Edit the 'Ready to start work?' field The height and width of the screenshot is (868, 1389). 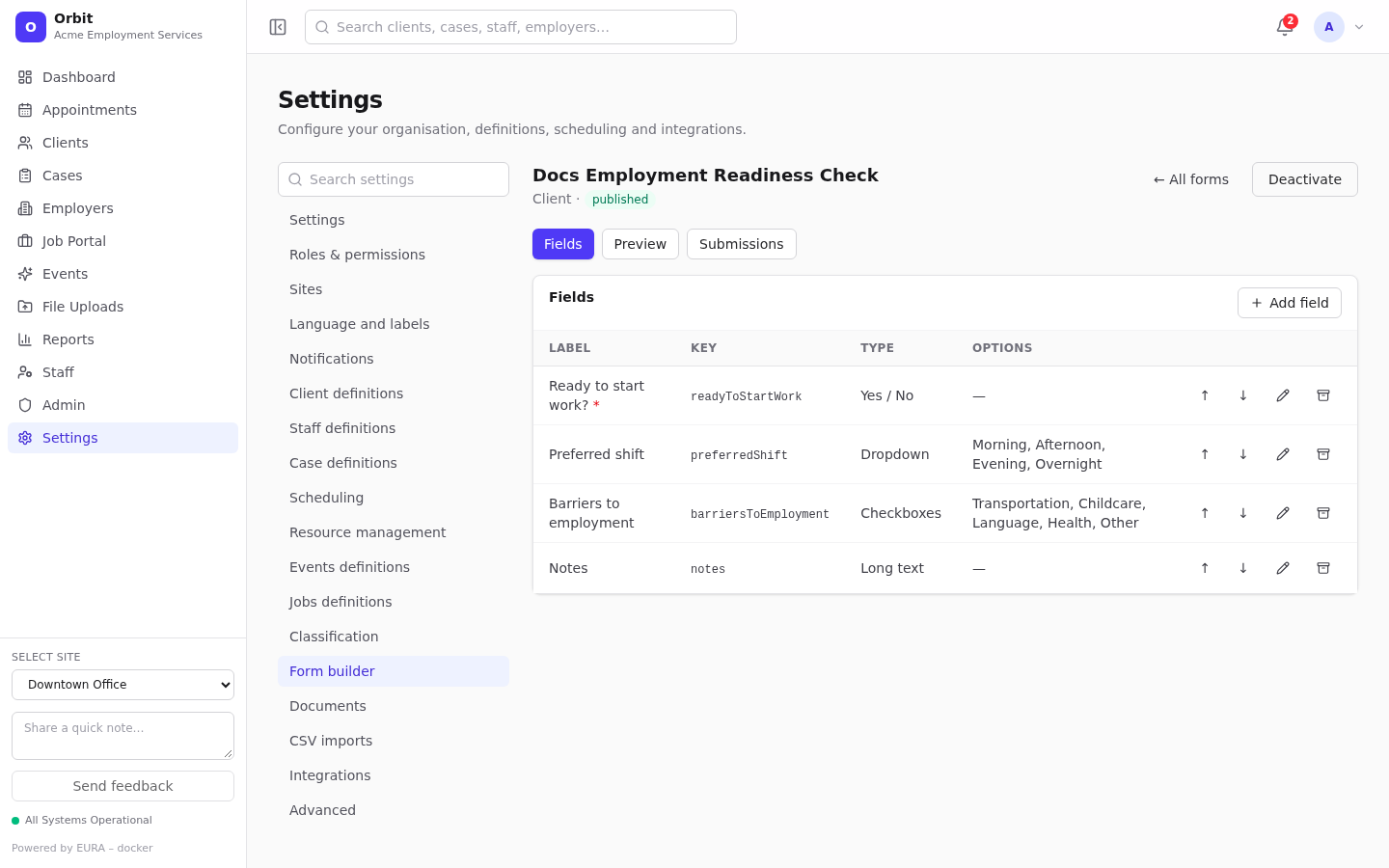click(1283, 395)
